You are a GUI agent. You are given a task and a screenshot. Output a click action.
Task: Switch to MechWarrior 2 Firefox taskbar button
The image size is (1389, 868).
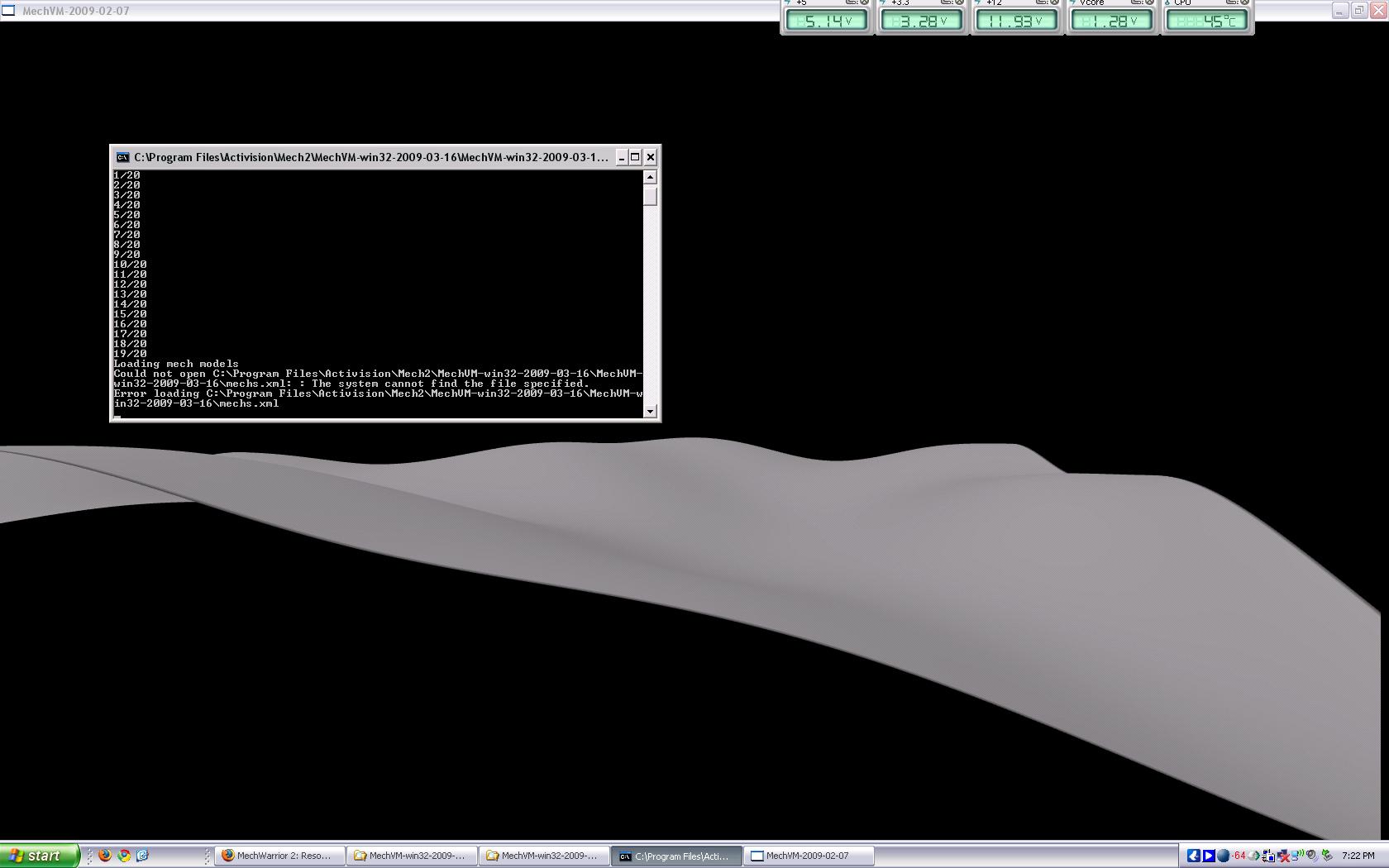tap(279, 856)
